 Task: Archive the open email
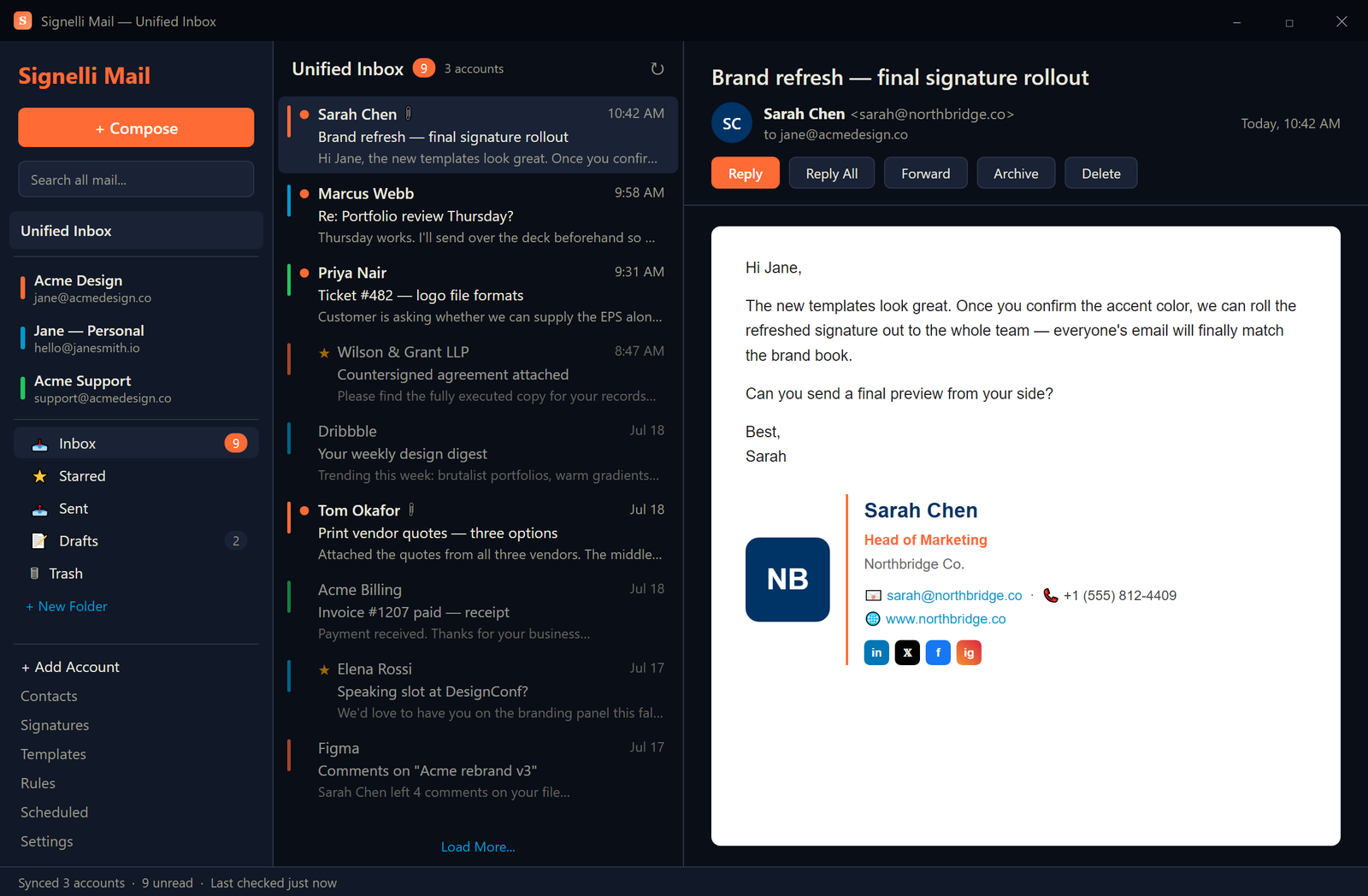click(1016, 174)
